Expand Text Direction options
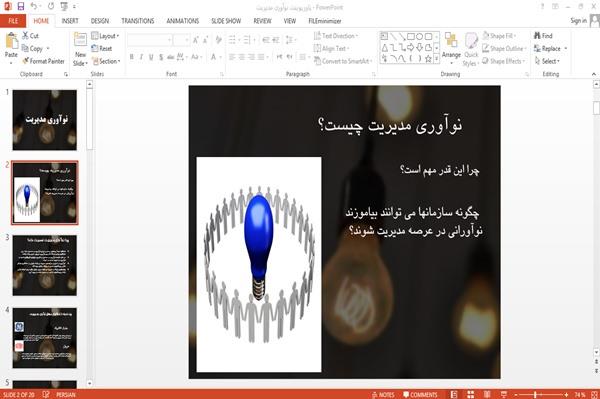The image size is (600, 399). (336, 36)
